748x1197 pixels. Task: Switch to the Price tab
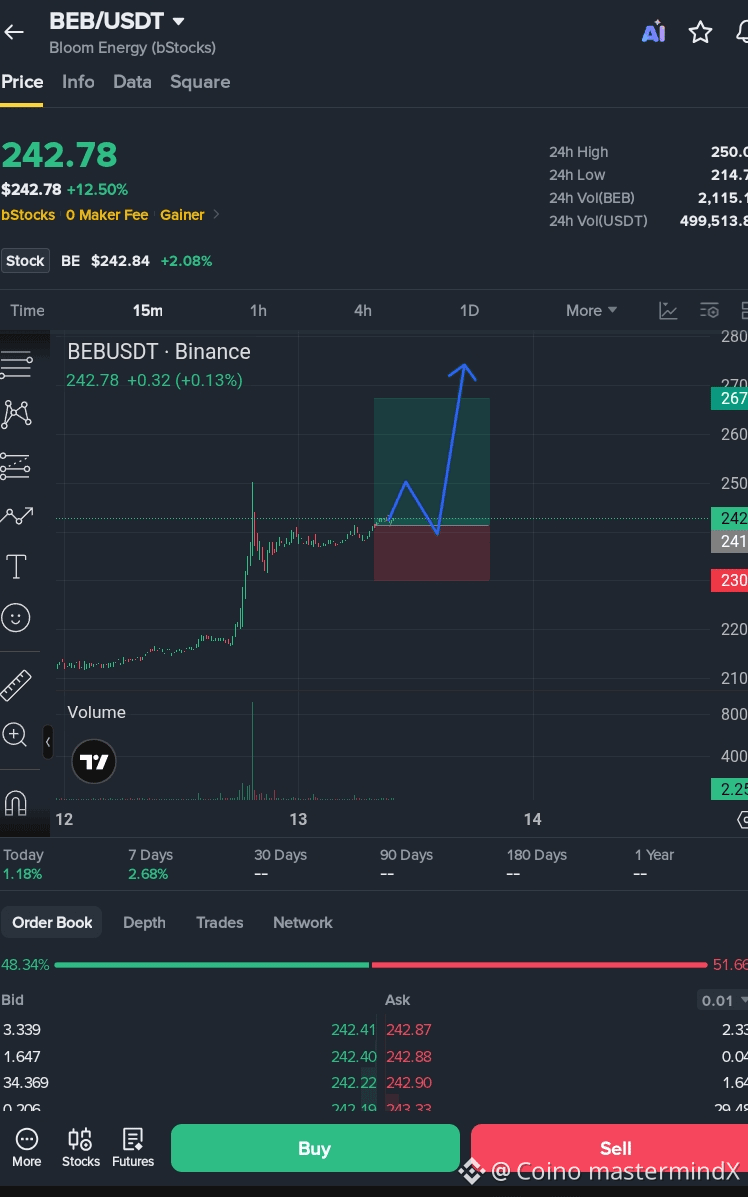22,82
